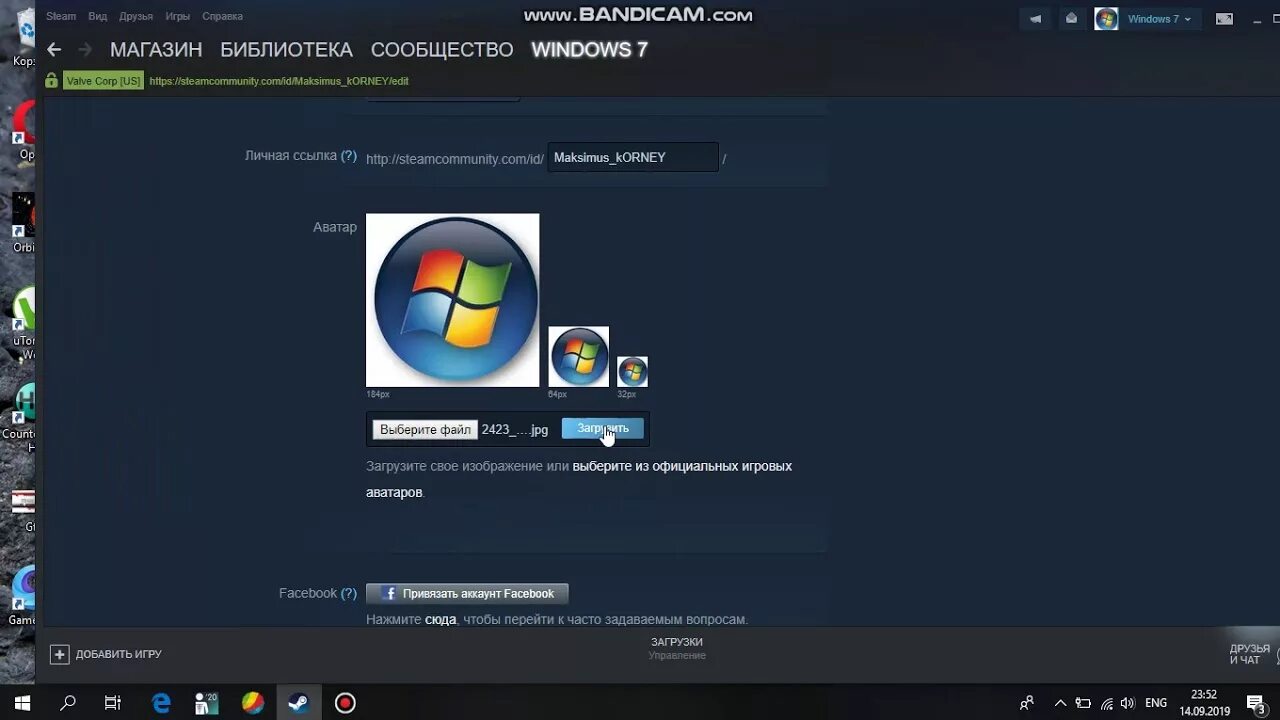
Task: Open ЗАГРУЗКИ downloads manager
Action: coord(677,642)
